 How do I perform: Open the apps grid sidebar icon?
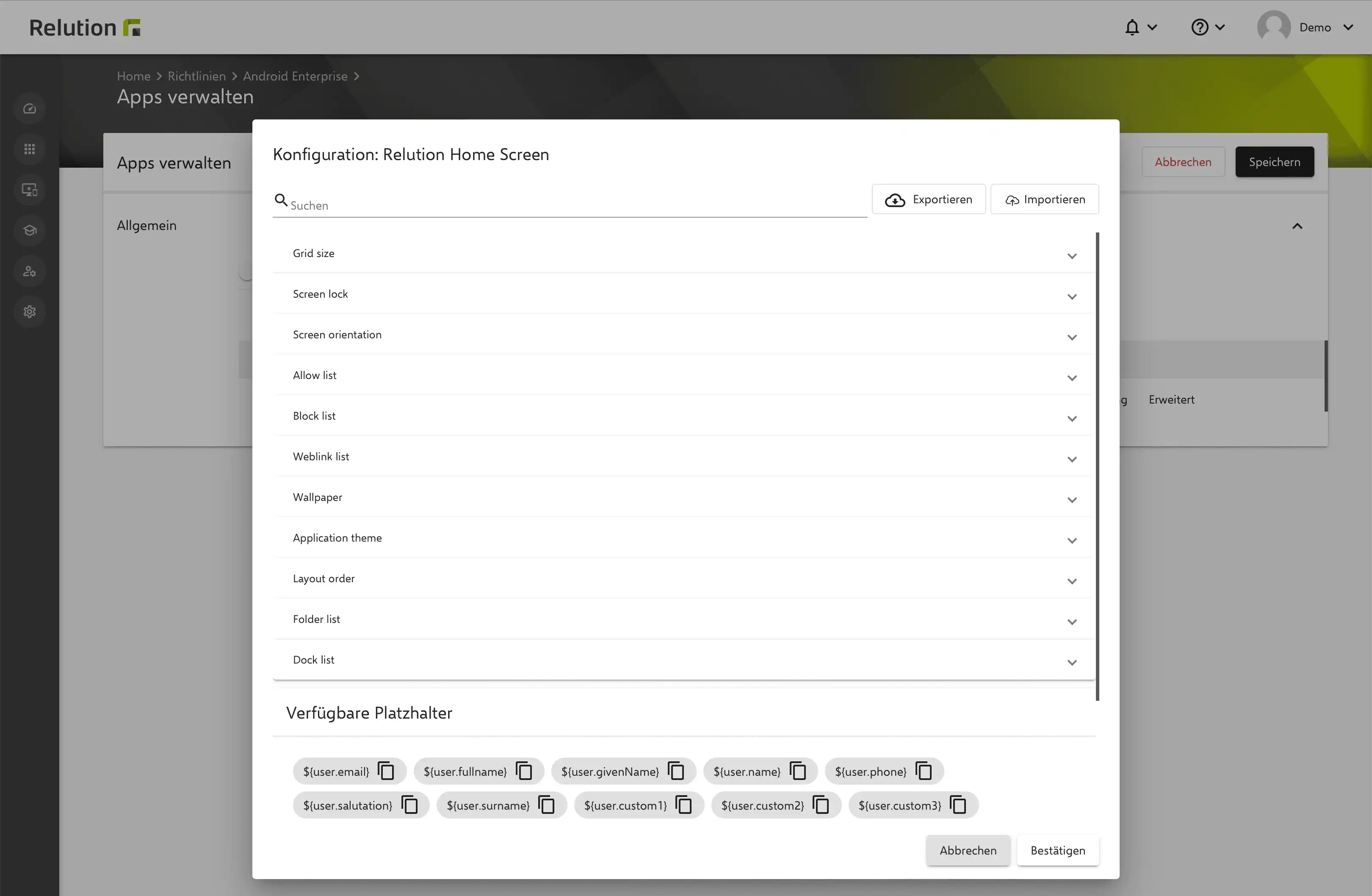29,149
